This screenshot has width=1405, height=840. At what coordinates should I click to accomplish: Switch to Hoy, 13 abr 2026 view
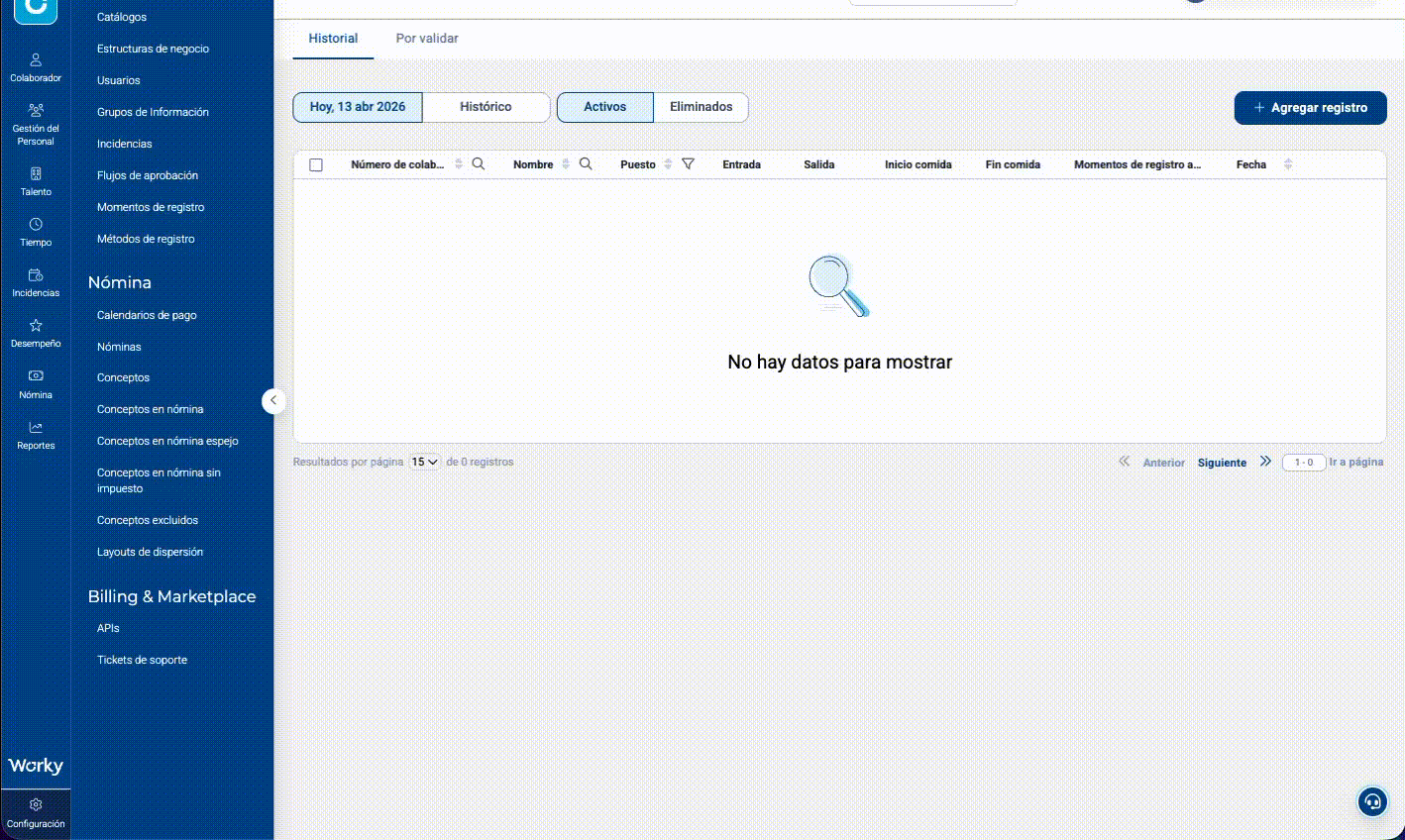[358, 107]
